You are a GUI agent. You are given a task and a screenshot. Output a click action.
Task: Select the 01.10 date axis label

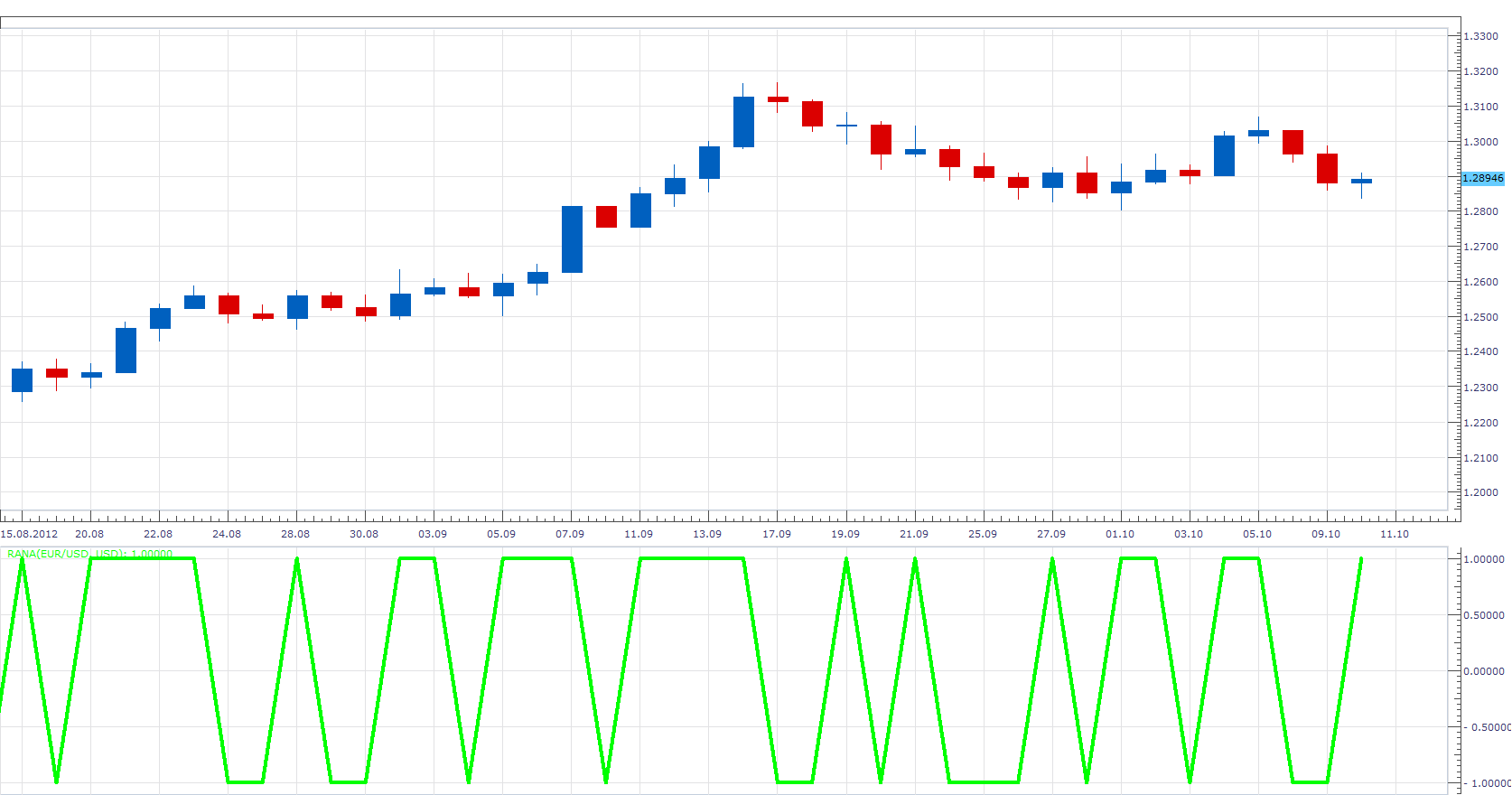click(x=1120, y=534)
